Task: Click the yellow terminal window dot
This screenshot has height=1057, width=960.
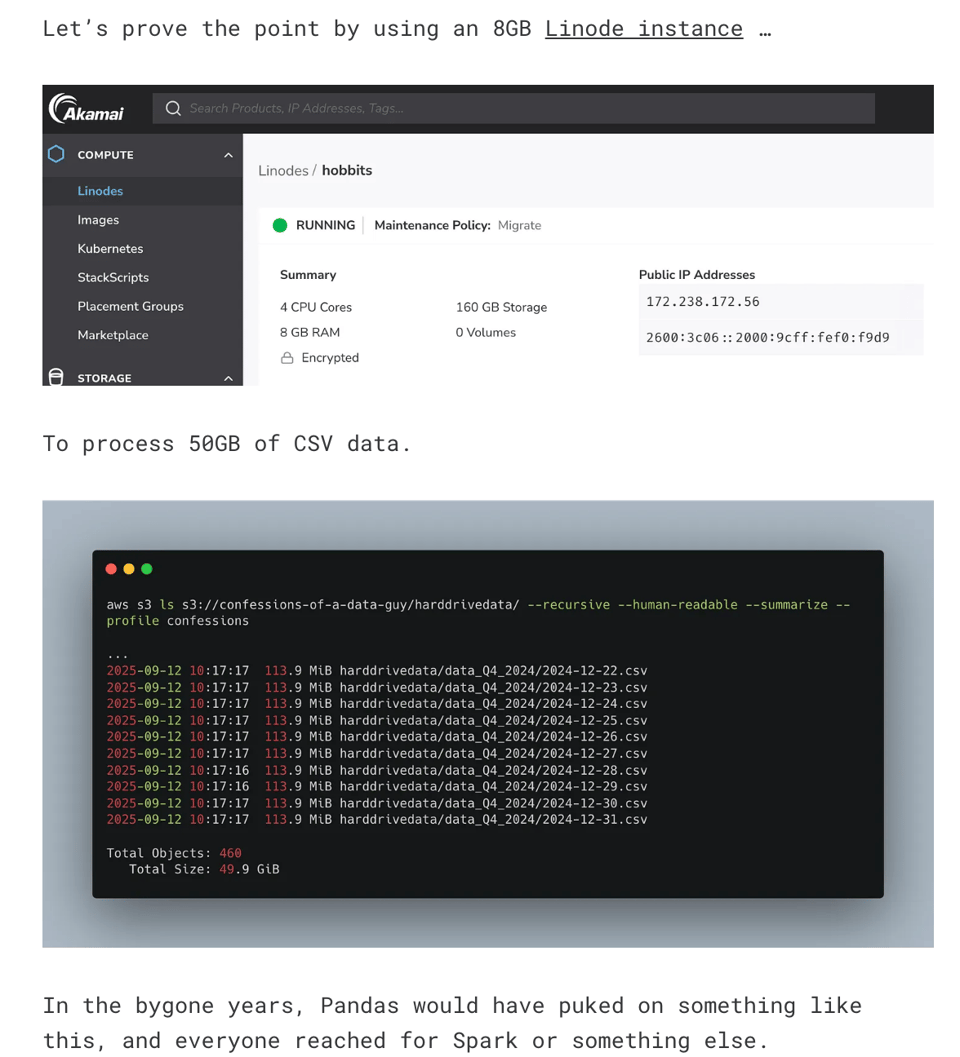Action: click(129, 569)
